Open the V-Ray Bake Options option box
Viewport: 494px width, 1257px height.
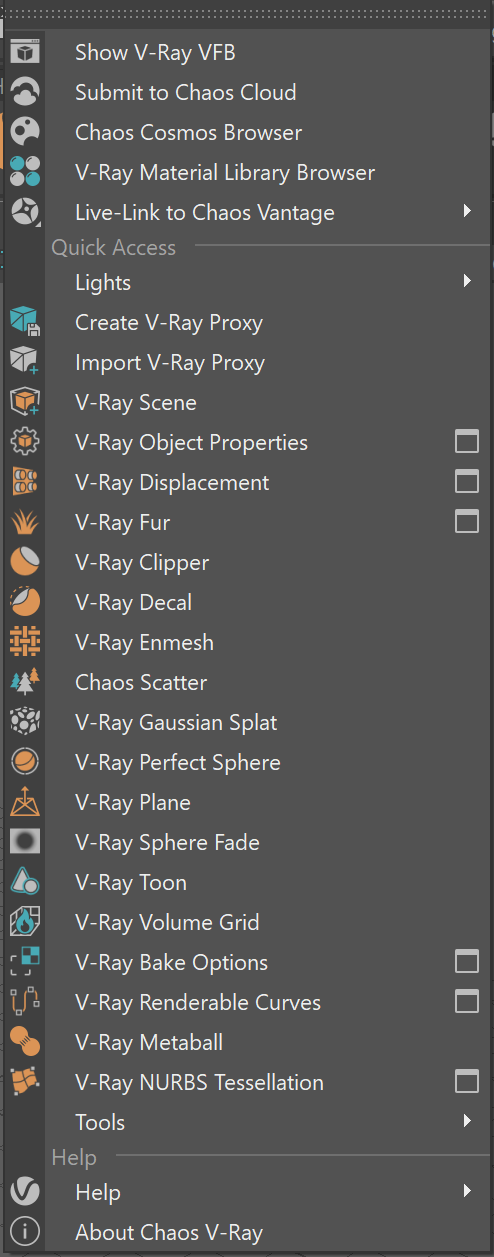[467, 962]
